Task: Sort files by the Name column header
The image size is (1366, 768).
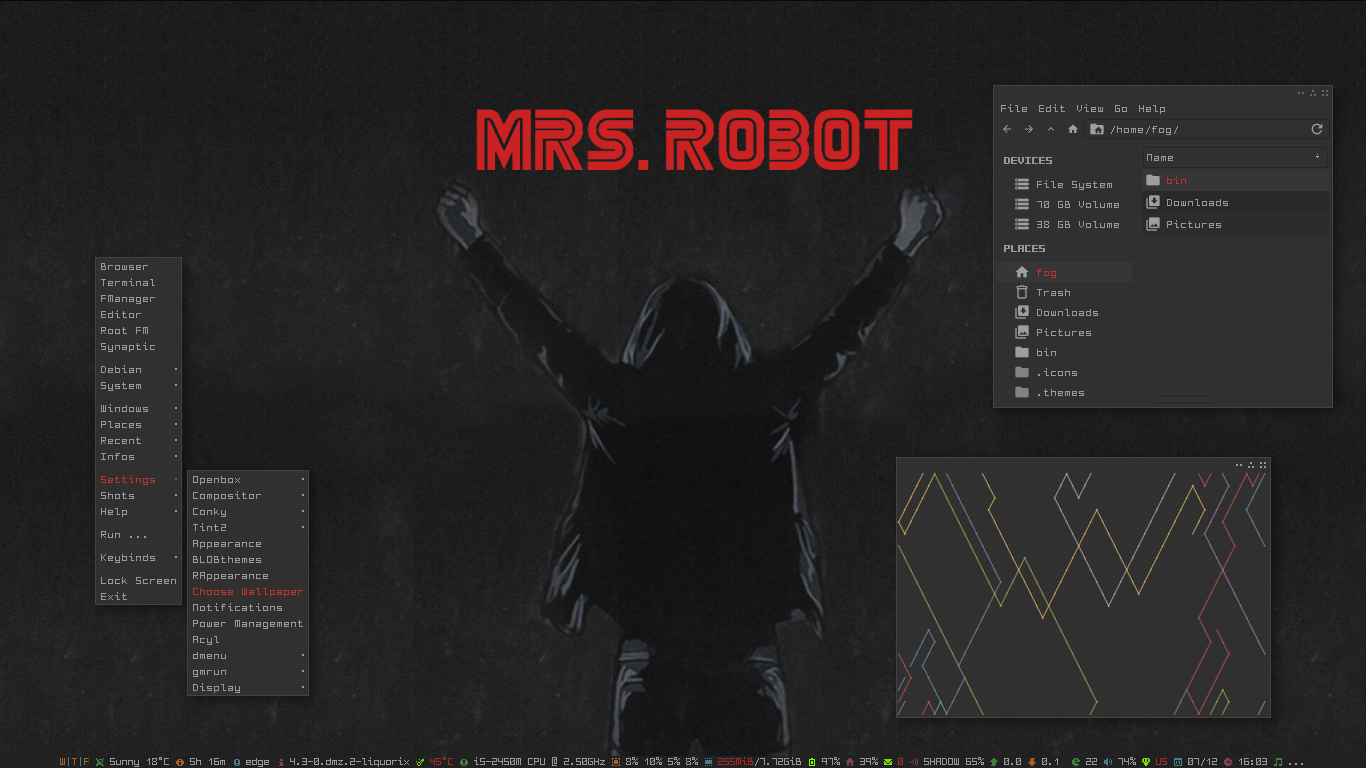Action: 1235,158
